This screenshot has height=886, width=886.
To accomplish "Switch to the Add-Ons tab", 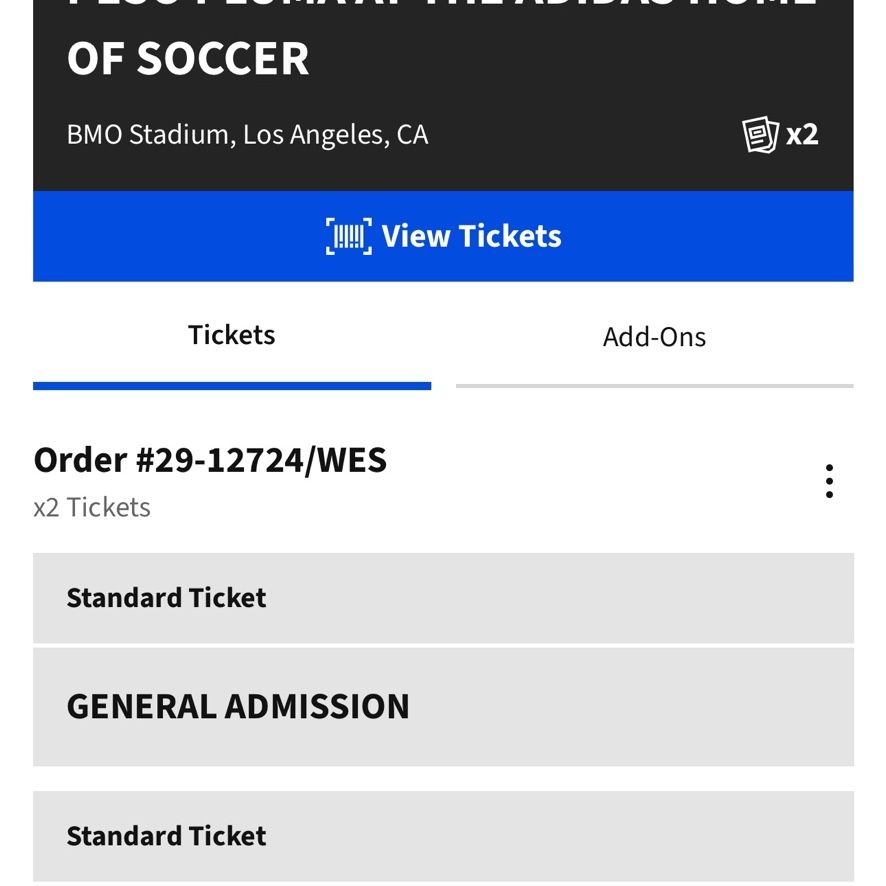I will coord(654,337).
